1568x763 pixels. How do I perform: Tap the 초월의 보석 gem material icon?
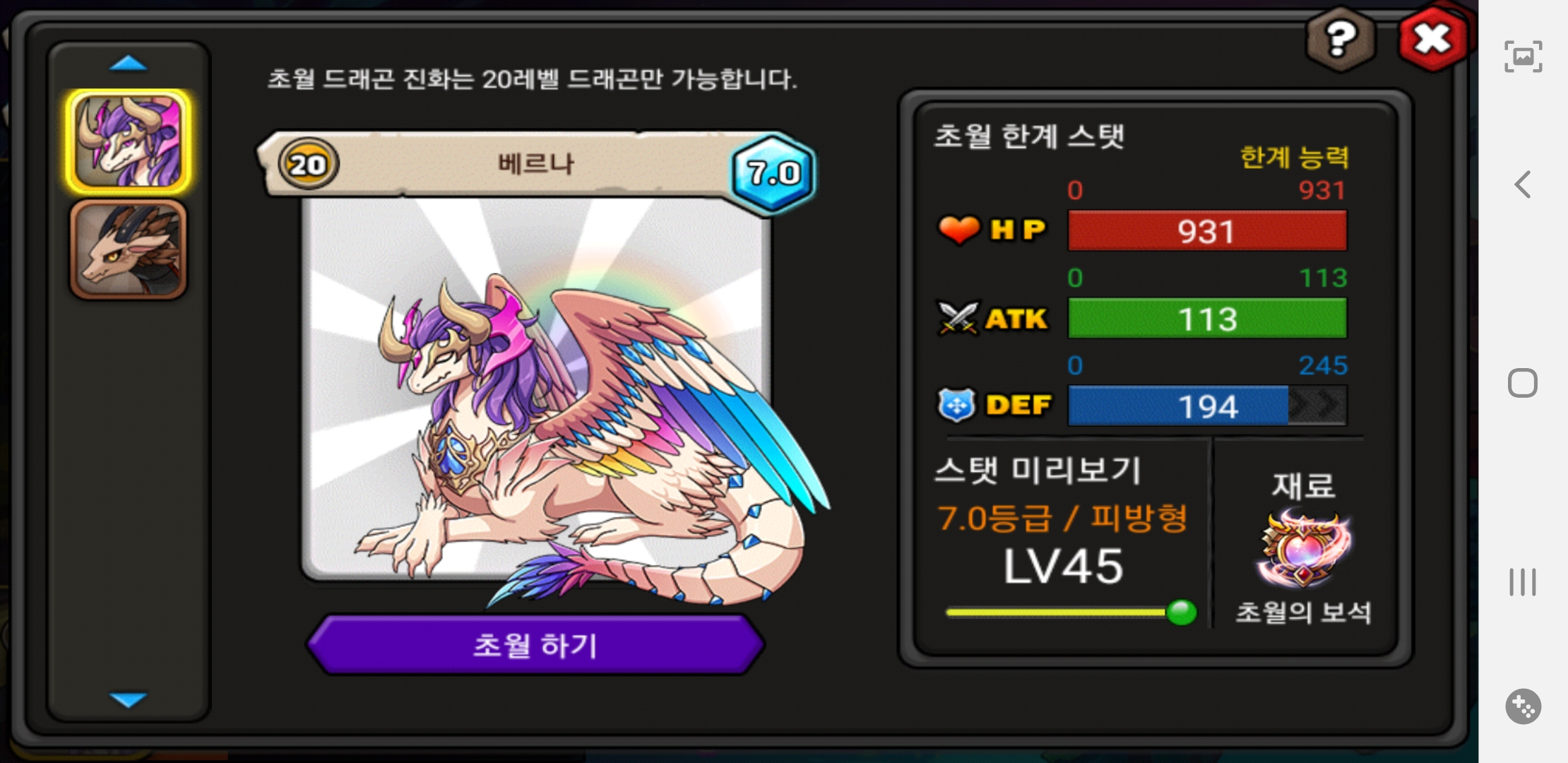click(x=1304, y=551)
